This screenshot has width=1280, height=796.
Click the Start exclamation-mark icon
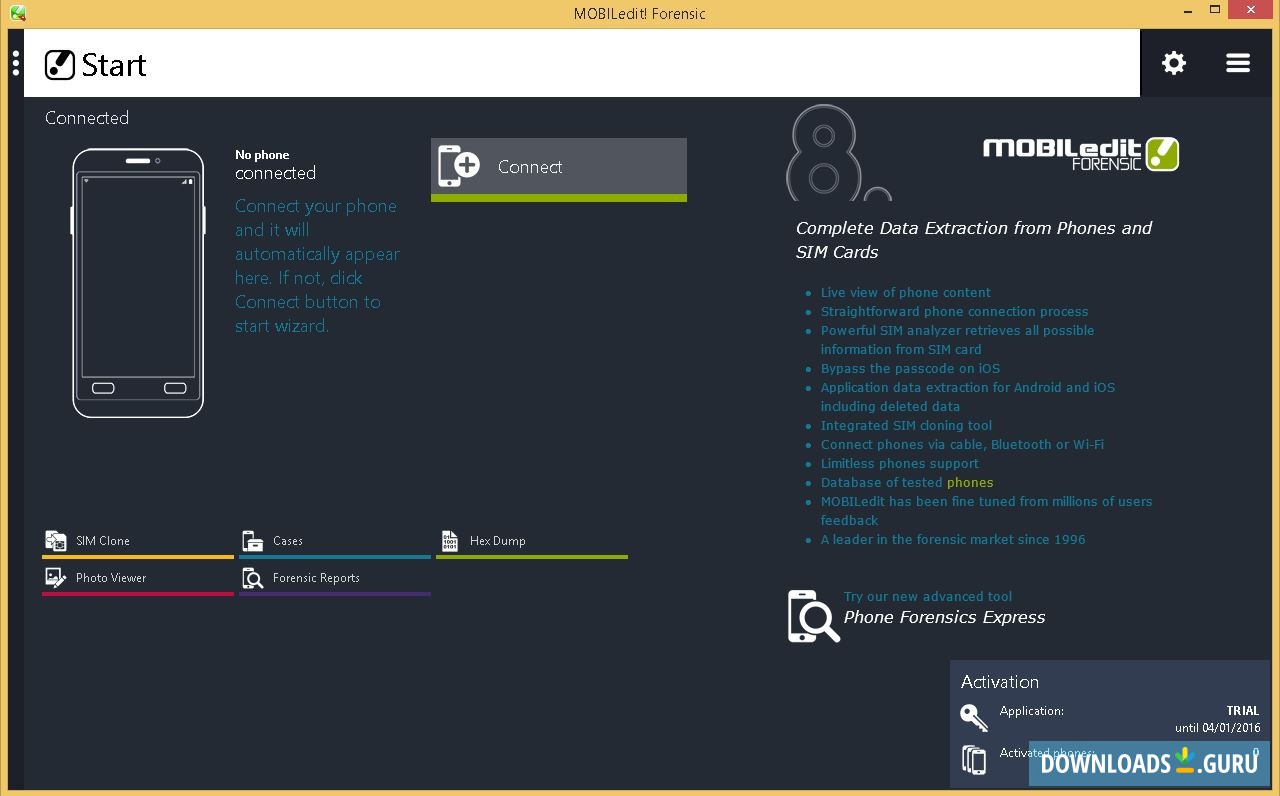(60, 64)
